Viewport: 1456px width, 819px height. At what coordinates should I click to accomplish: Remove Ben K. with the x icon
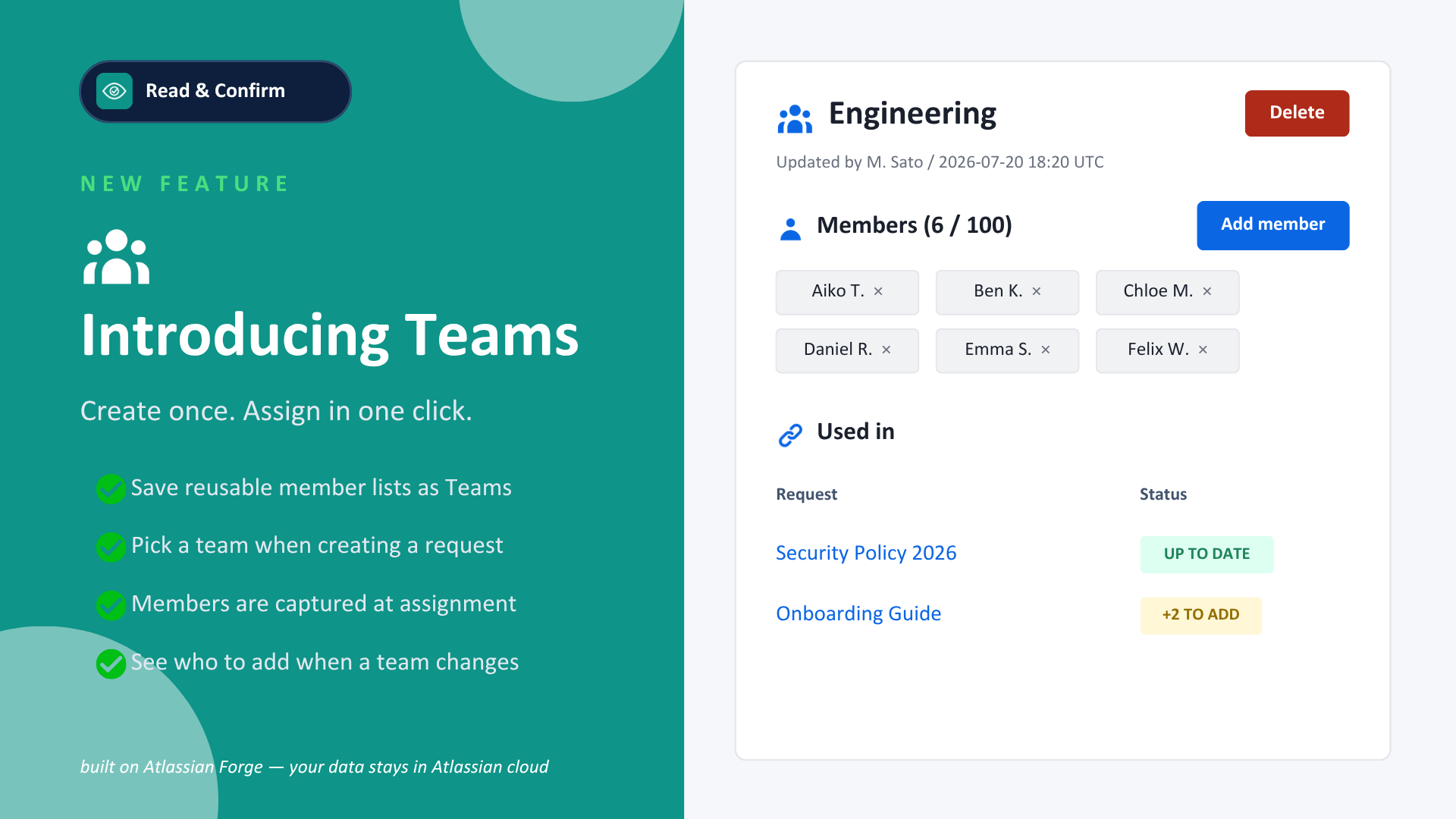[x=1037, y=291]
